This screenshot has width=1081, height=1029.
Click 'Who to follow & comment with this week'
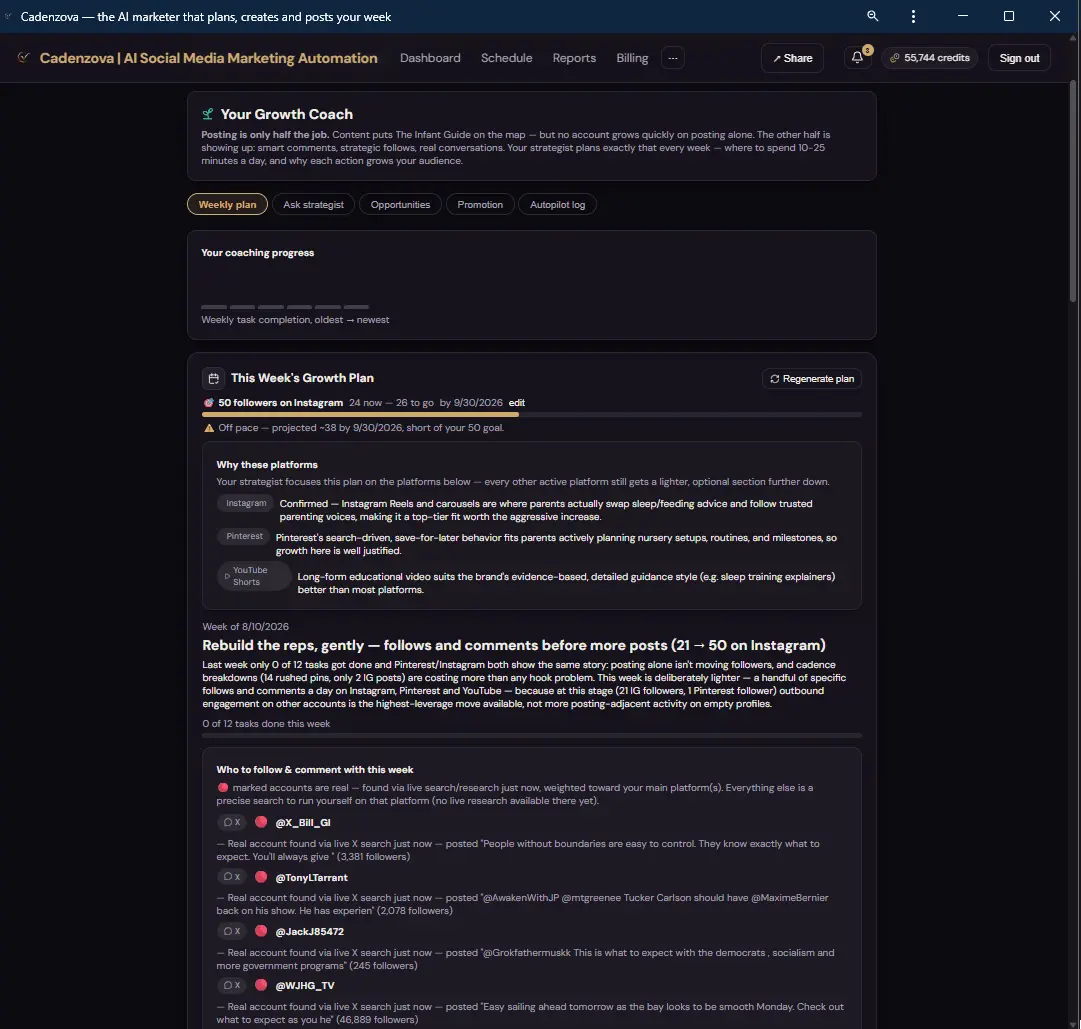click(314, 770)
